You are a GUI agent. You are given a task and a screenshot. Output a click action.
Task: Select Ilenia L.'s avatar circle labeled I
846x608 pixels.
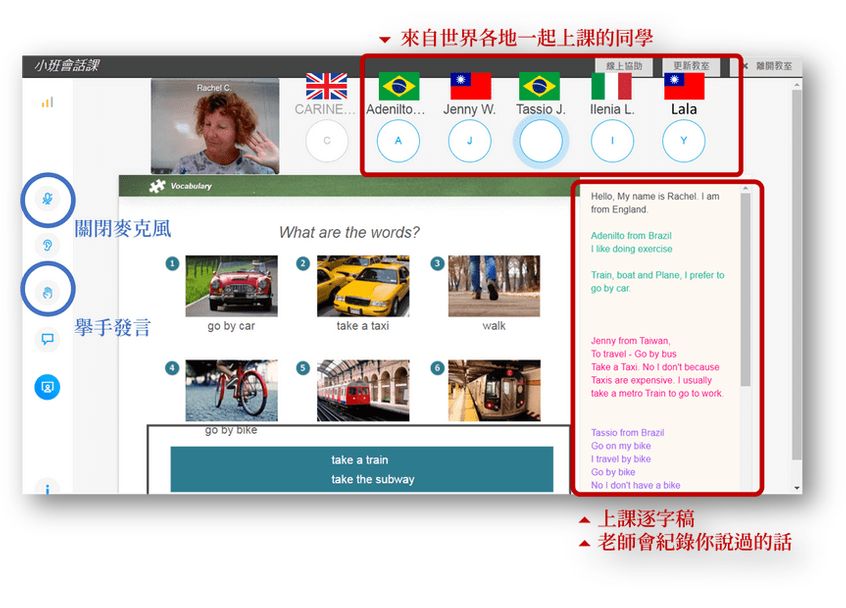[612, 141]
